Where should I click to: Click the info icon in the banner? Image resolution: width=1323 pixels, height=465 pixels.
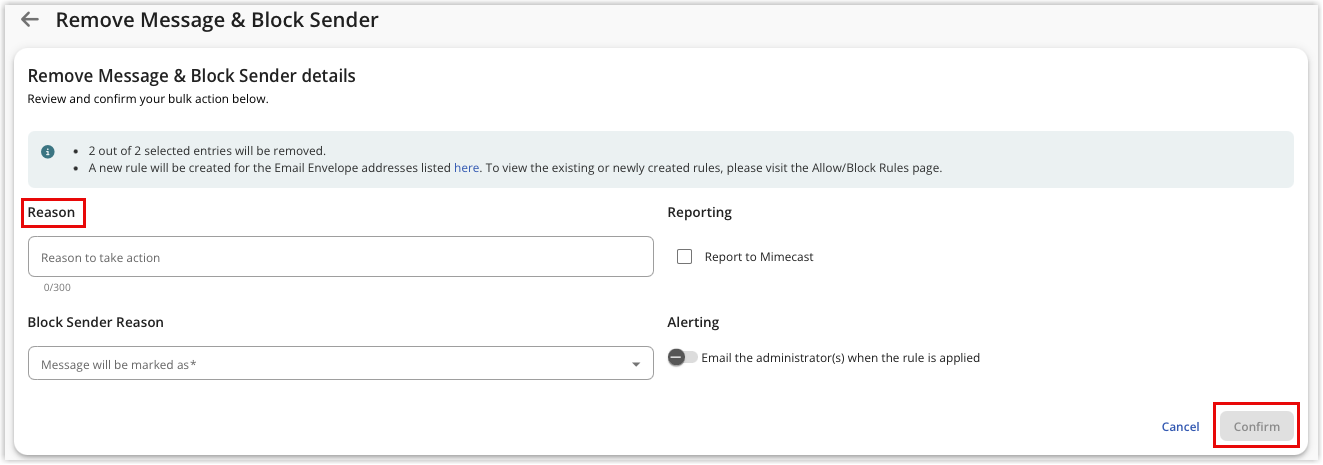[x=48, y=152]
